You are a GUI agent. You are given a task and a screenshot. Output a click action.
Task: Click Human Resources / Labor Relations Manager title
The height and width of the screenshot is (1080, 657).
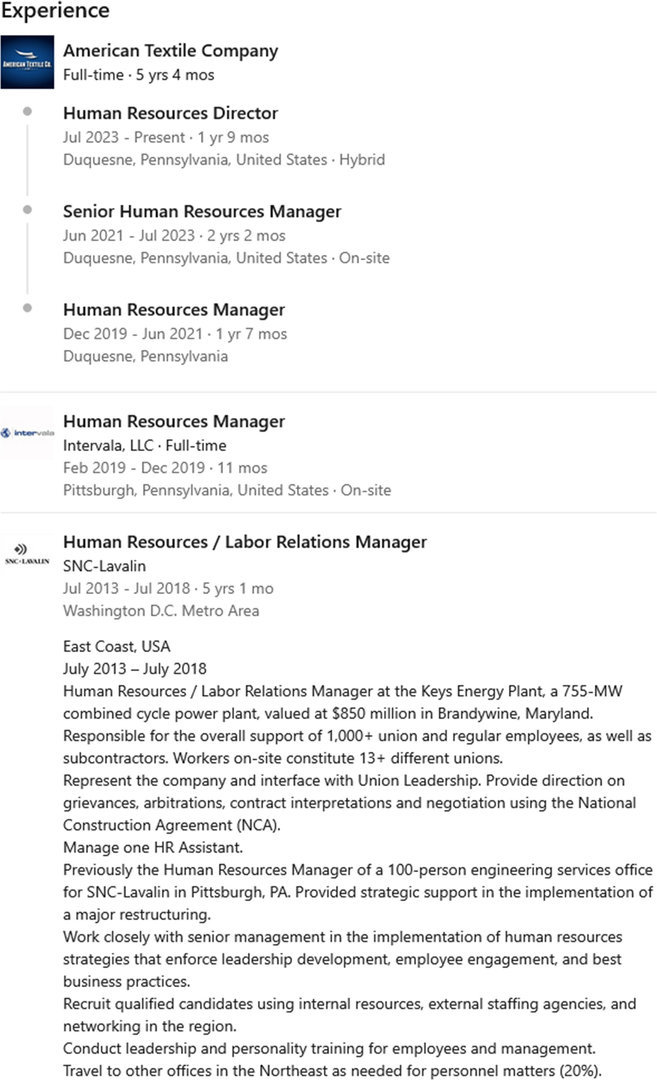(x=245, y=542)
